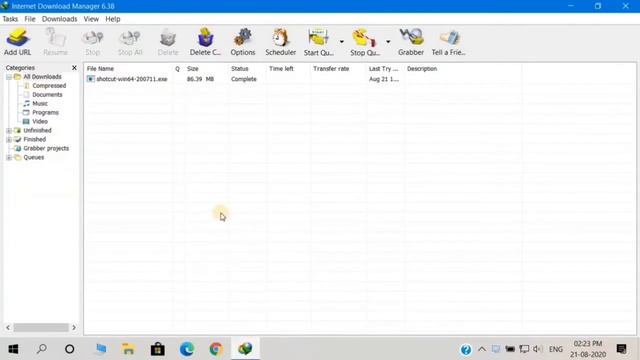Open the Start Queue dropdown arrow

[342, 42]
